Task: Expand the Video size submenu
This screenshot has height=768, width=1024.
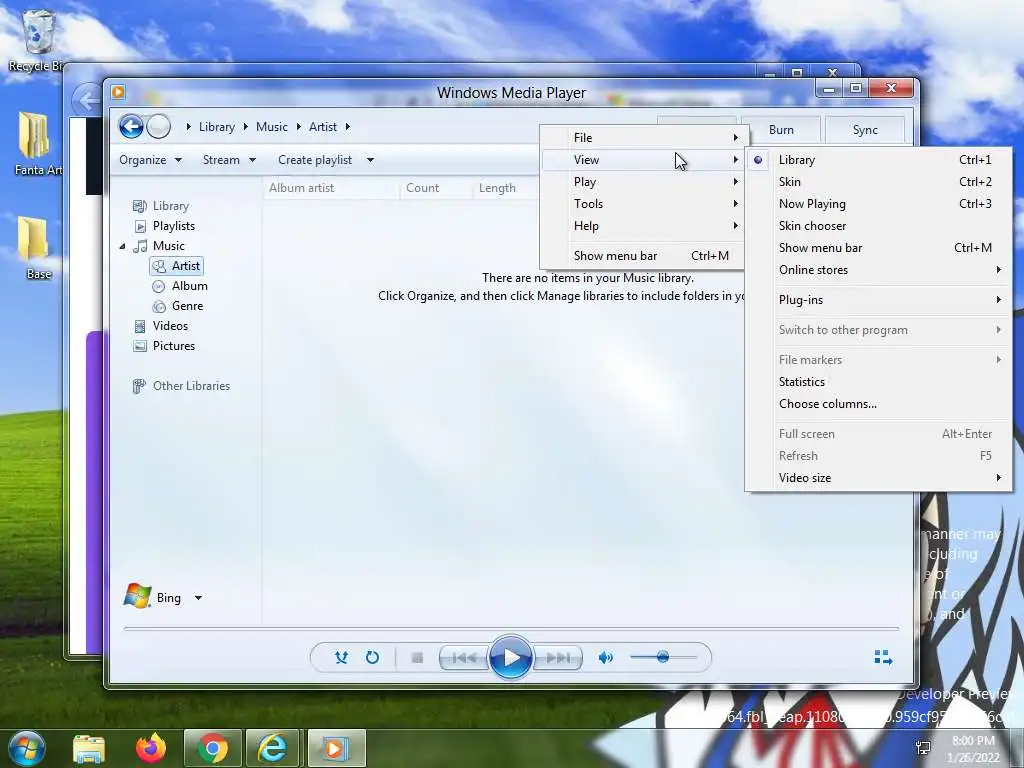Action: [x=878, y=478]
